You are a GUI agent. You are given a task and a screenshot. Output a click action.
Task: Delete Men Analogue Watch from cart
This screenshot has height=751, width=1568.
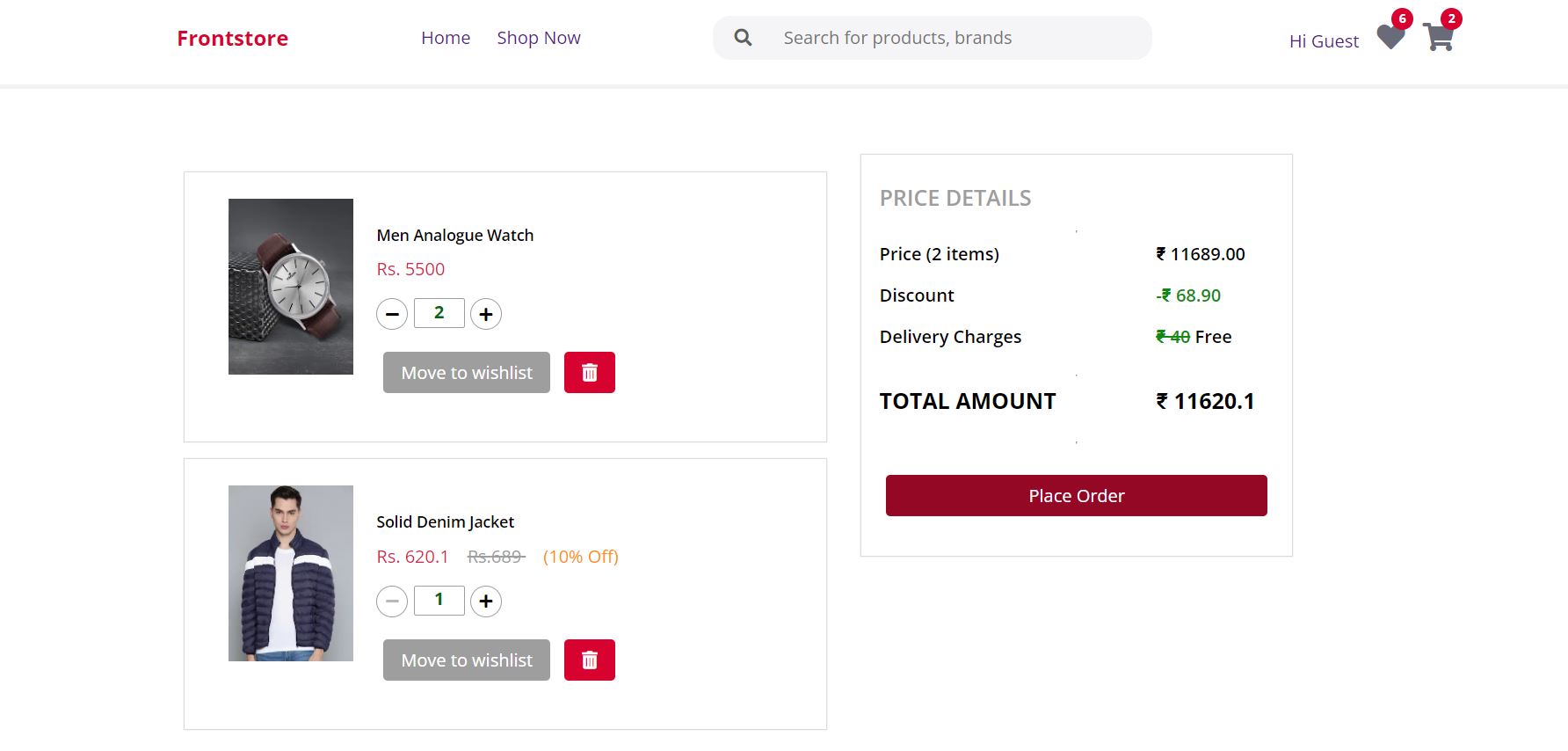coord(589,373)
